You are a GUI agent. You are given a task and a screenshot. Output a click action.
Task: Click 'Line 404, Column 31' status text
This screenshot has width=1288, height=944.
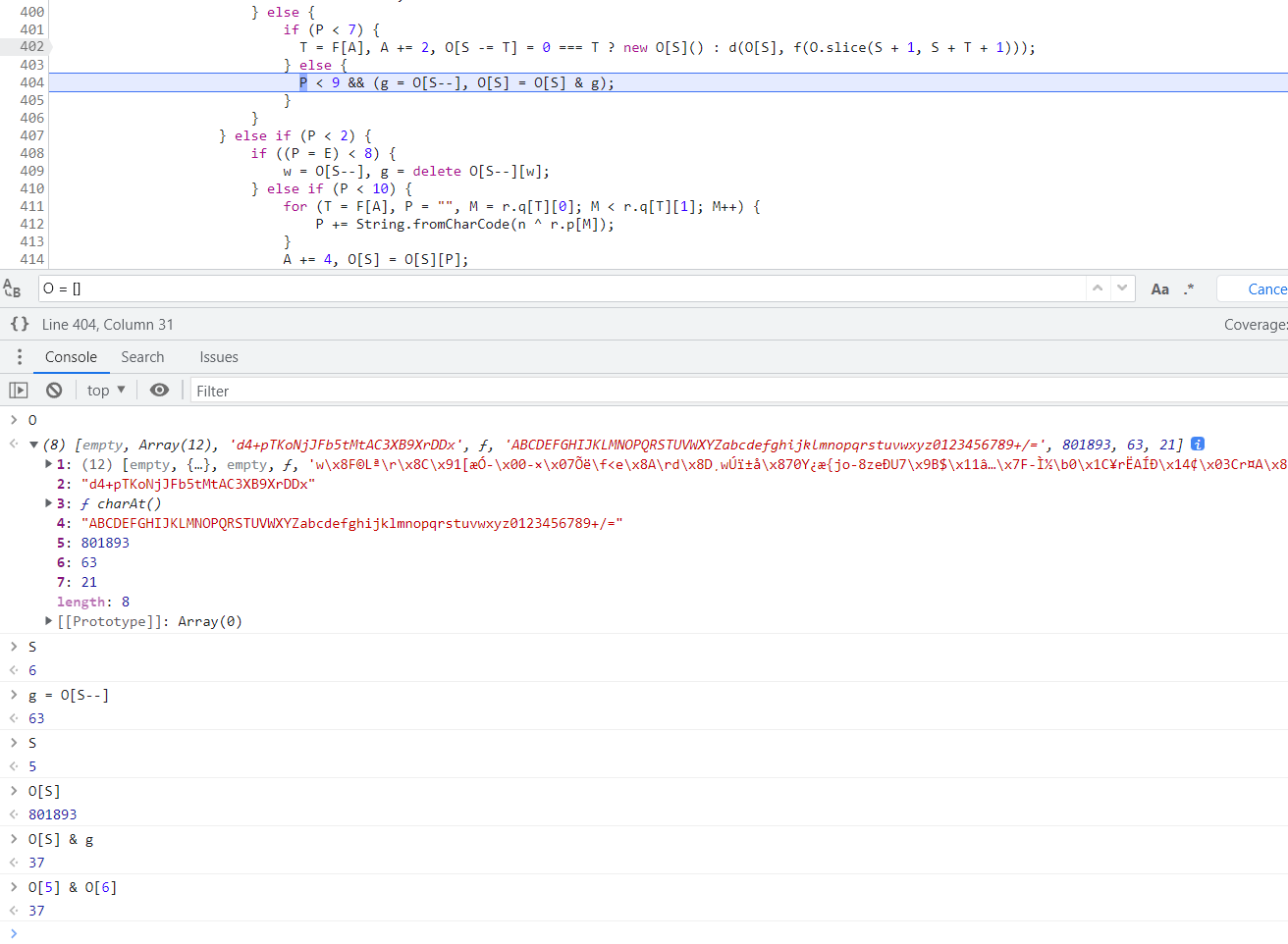(x=108, y=325)
